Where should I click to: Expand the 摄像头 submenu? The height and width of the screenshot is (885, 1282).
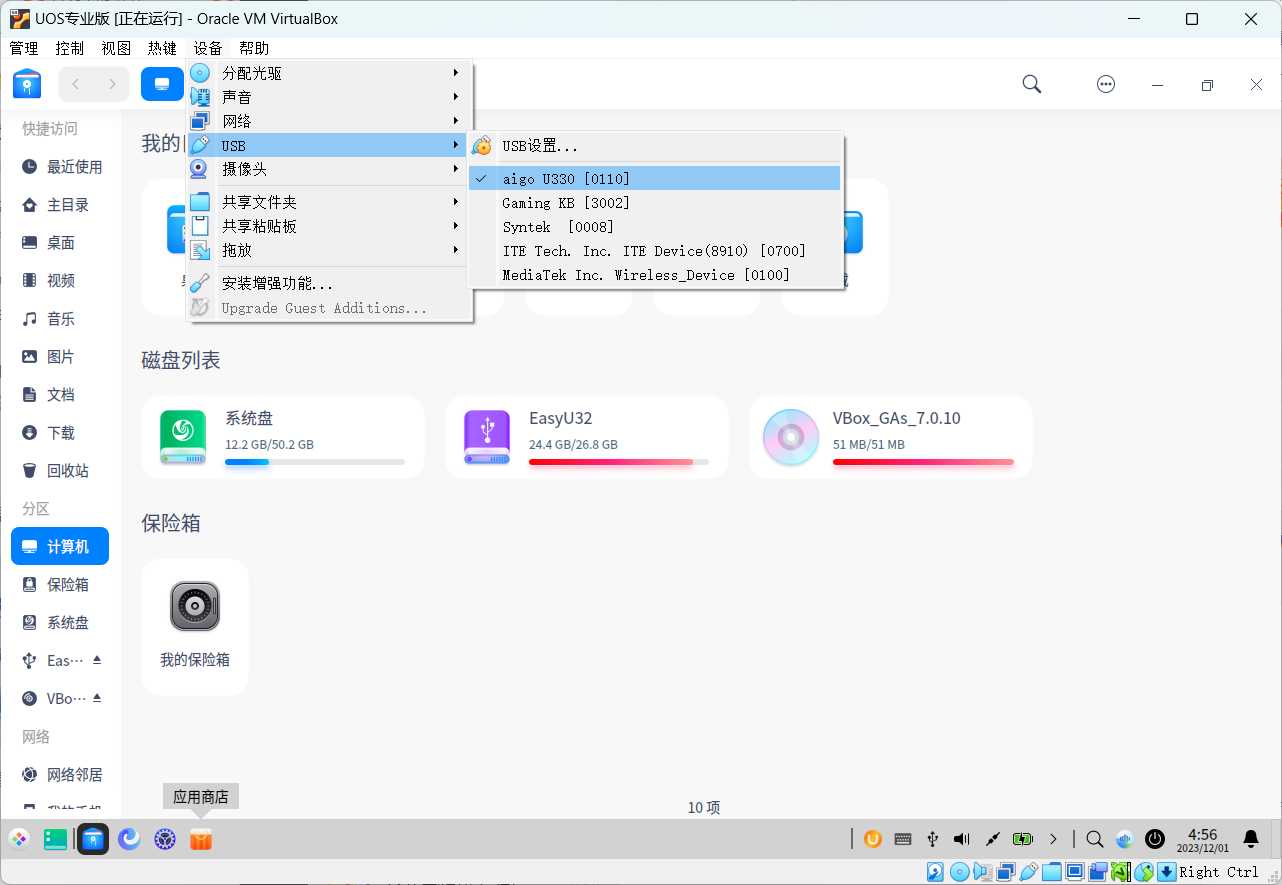tap(329, 169)
